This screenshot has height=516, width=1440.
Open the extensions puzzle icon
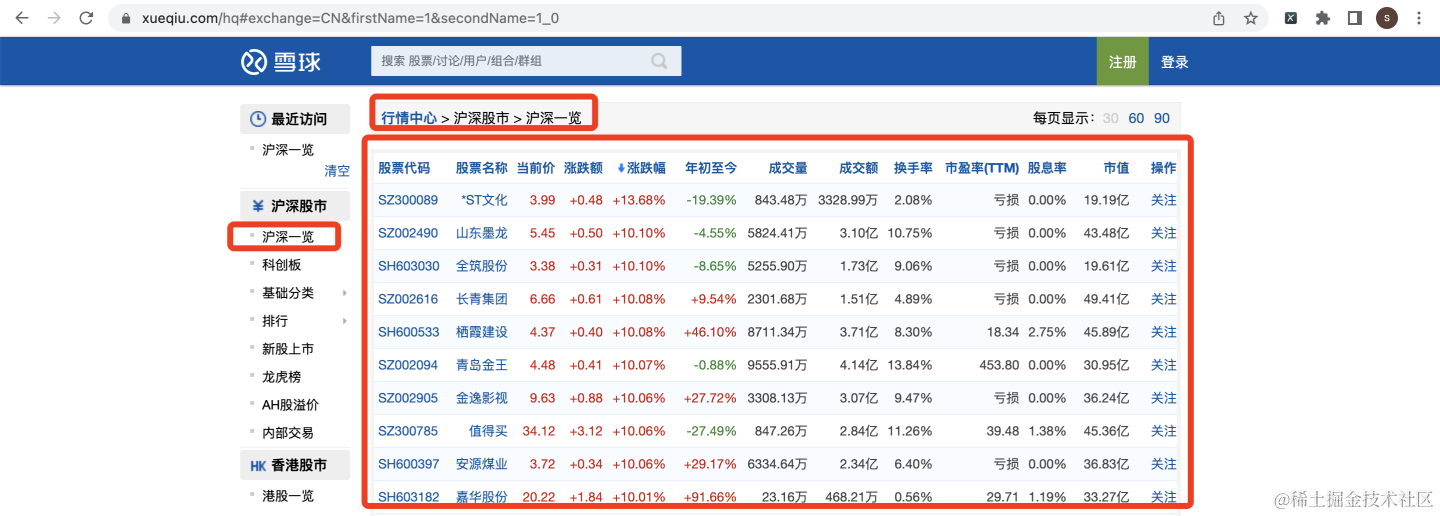point(1323,18)
